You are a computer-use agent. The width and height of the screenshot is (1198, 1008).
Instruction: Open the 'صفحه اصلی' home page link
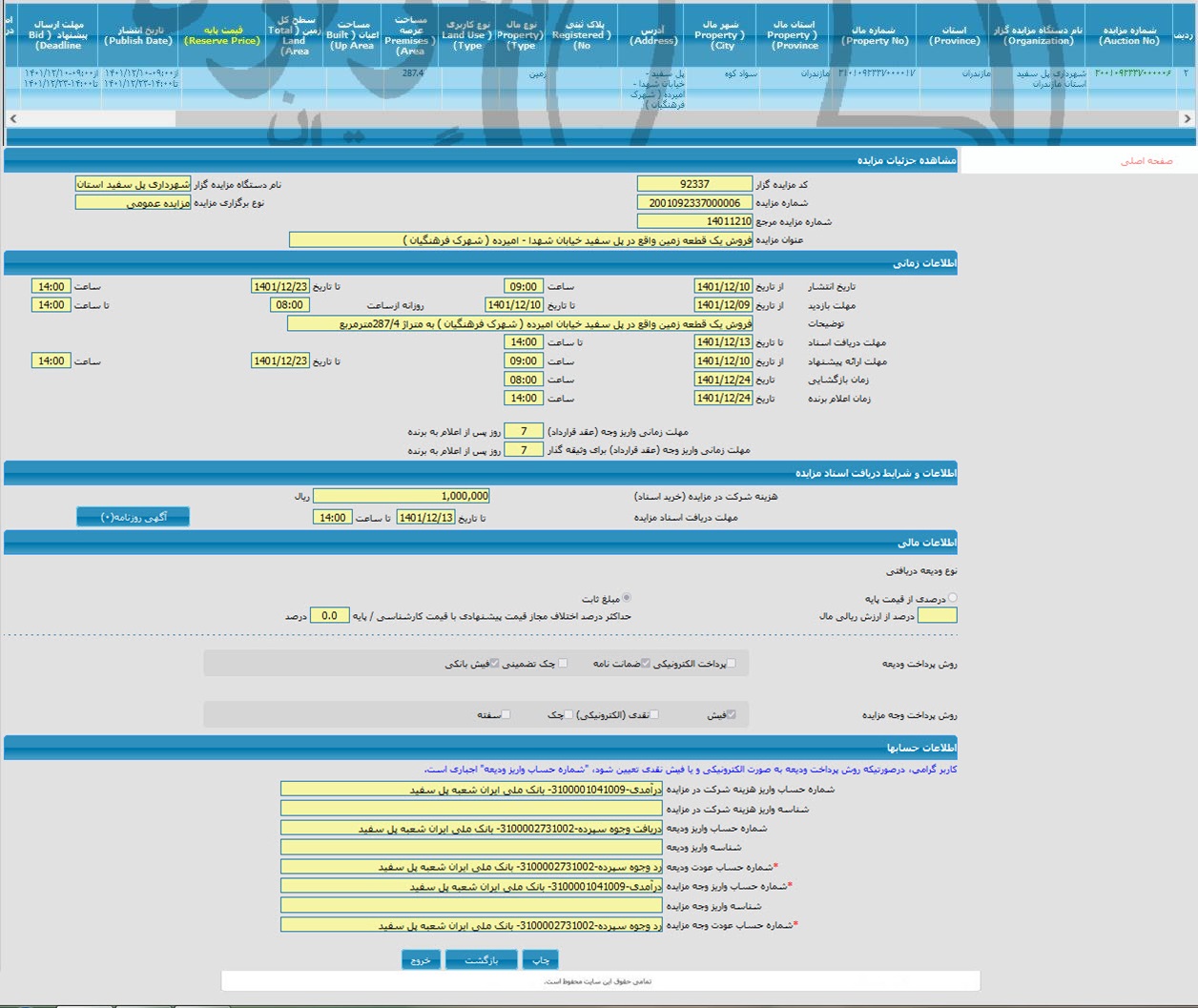click(x=1146, y=161)
